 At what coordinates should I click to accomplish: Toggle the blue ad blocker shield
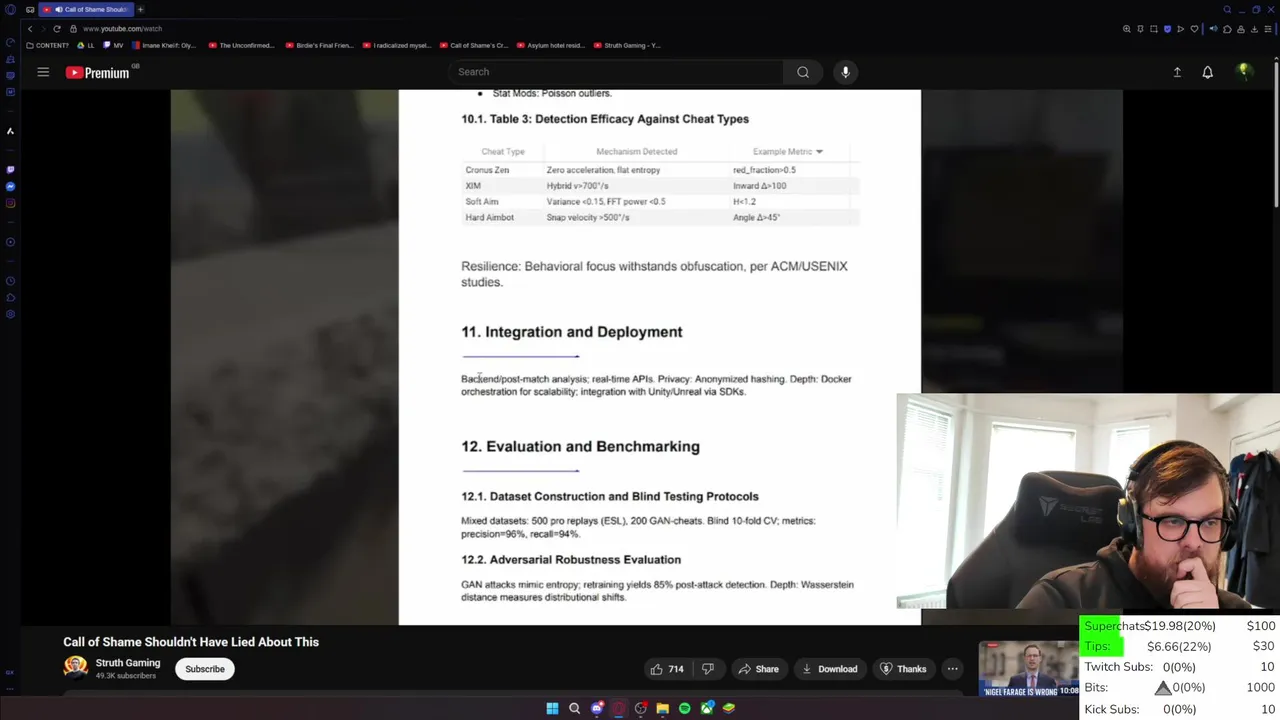tap(1167, 29)
